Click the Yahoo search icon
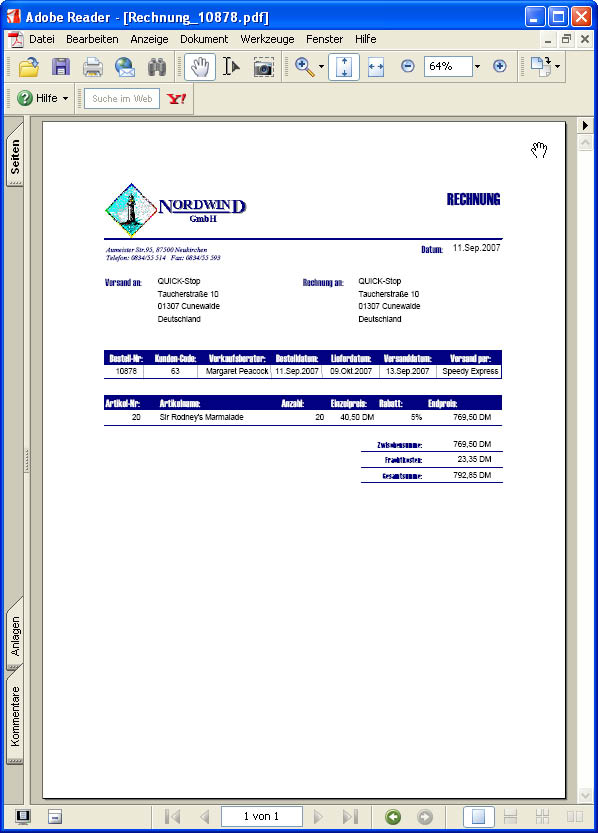 pyautogui.click(x=176, y=98)
